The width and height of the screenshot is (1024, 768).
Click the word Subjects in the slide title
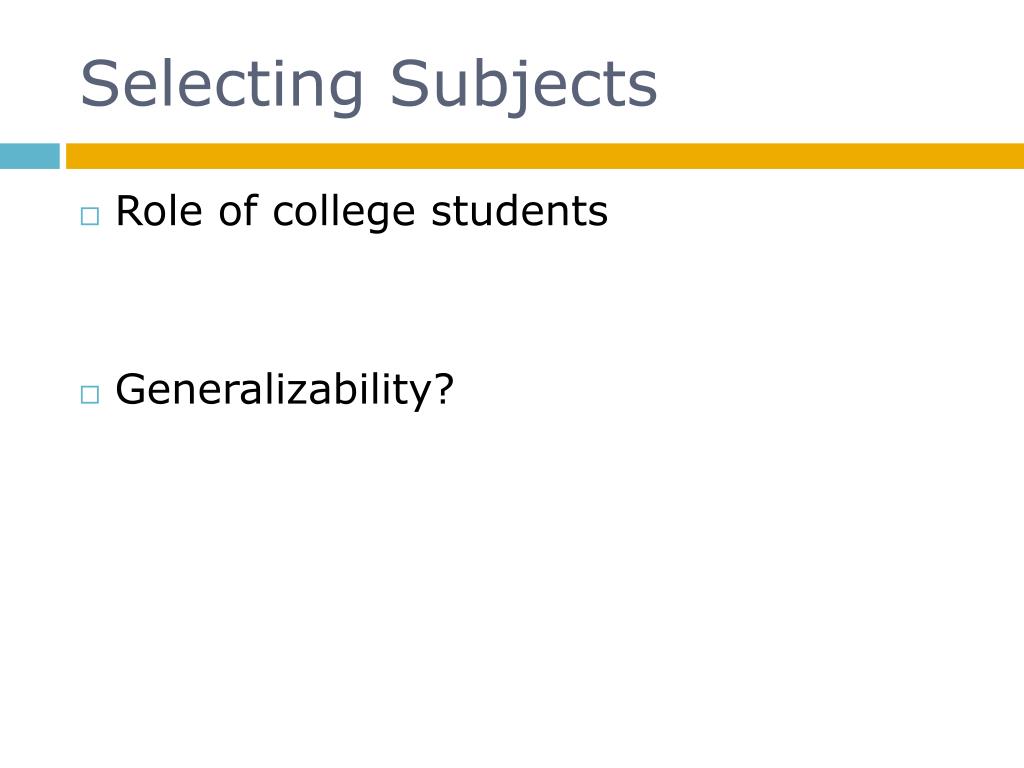[524, 86]
